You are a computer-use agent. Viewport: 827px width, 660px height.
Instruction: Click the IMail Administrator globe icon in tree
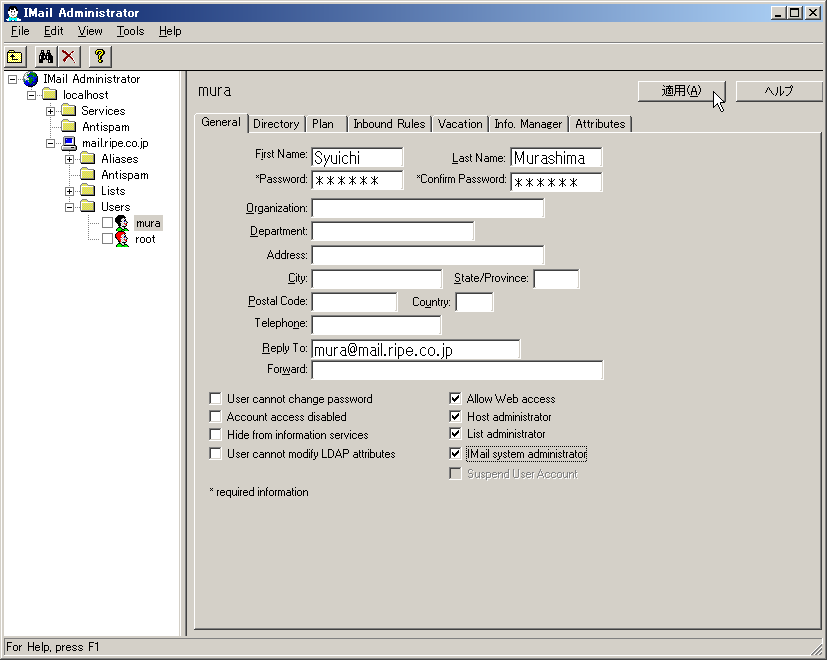point(31,79)
